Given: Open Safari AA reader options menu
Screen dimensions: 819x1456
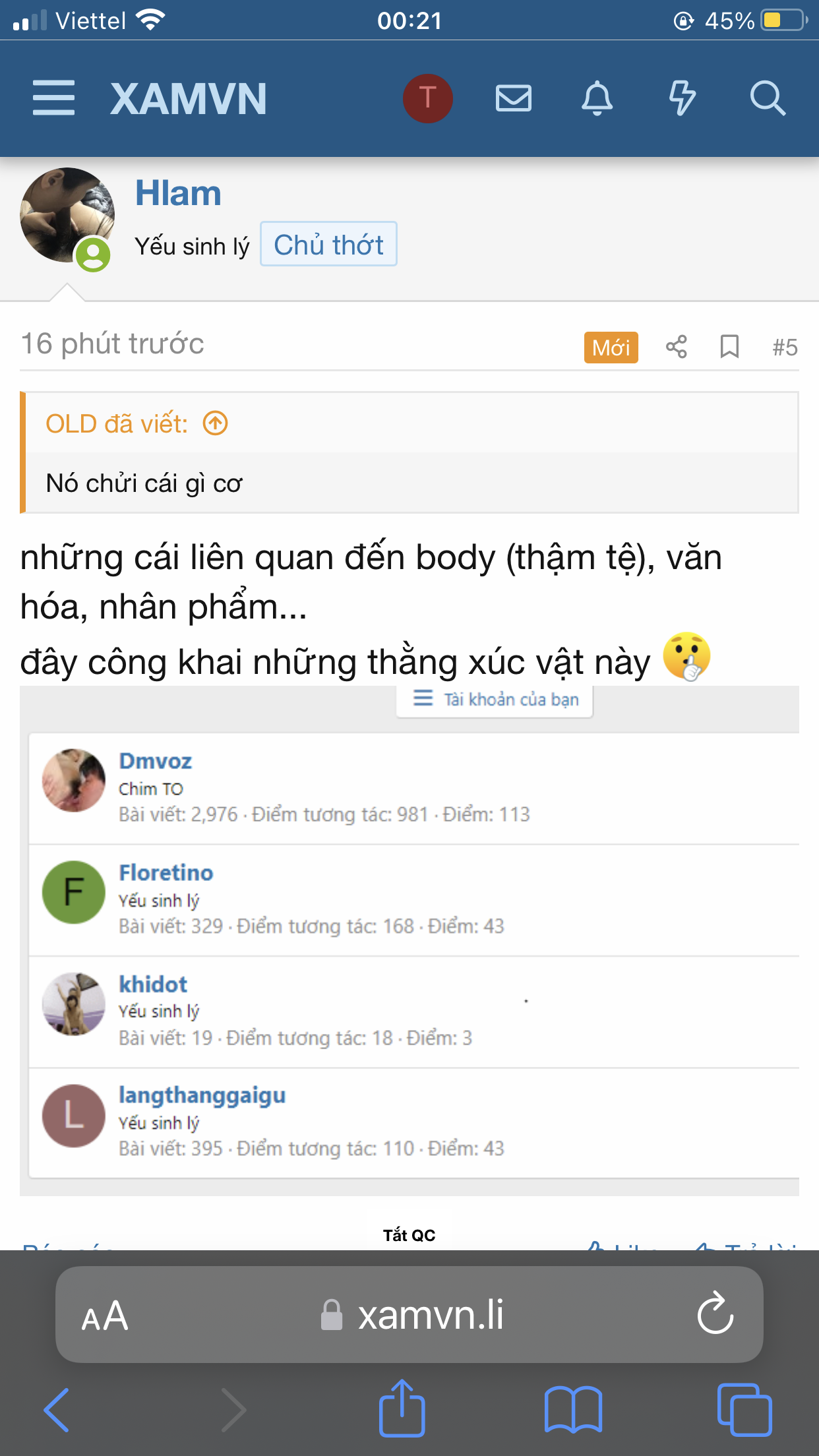Looking at the screenshot, I should point(104,1316).
